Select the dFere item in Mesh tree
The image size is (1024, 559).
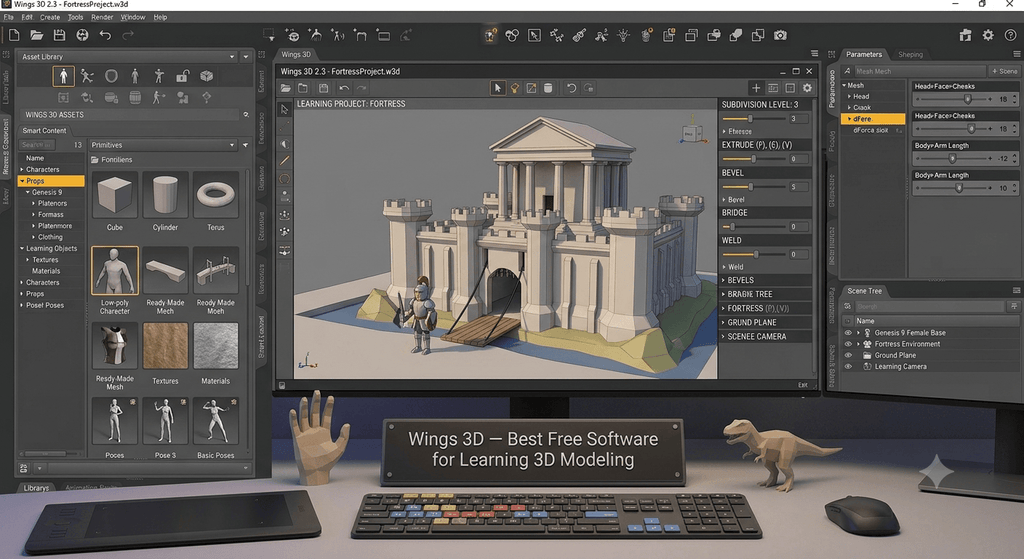point(873,119)
